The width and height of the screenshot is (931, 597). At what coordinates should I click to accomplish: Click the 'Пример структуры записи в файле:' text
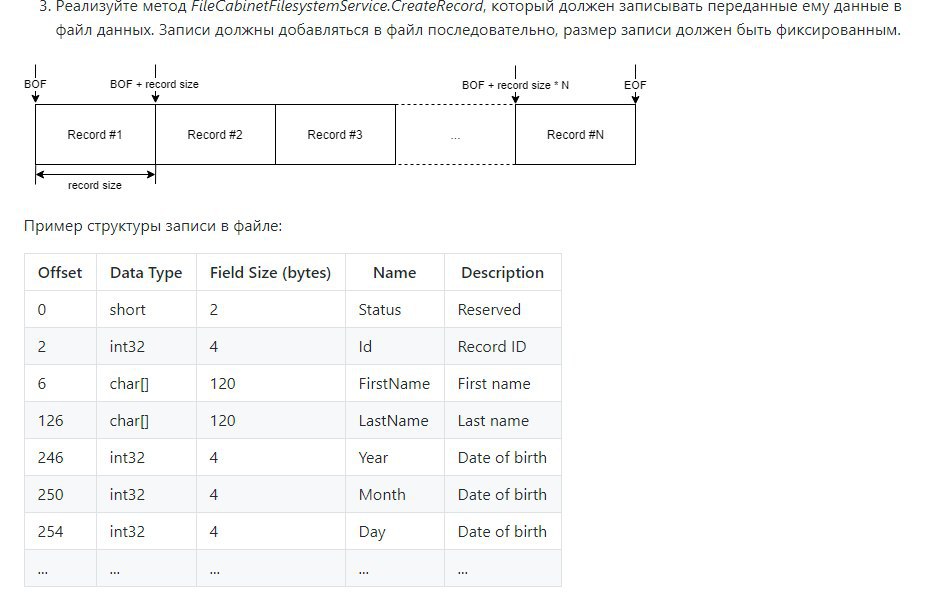click(153, 226)
